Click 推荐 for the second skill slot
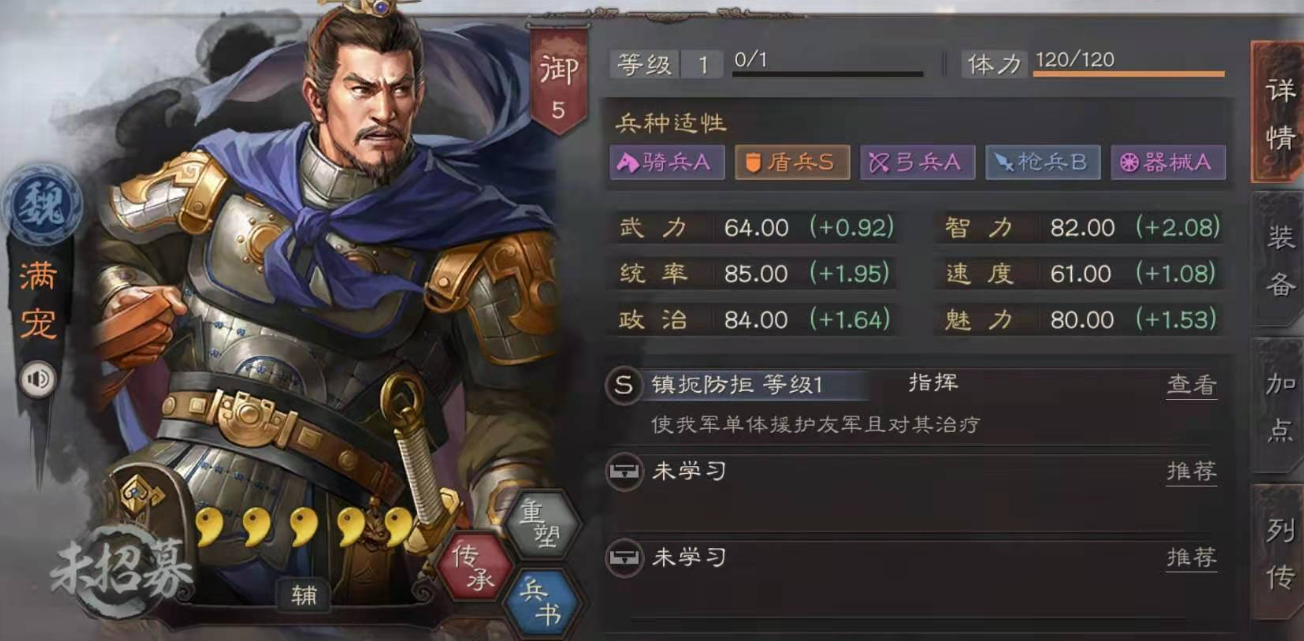Viewport: 1304px width, 641px height. tap(1191, 471)
